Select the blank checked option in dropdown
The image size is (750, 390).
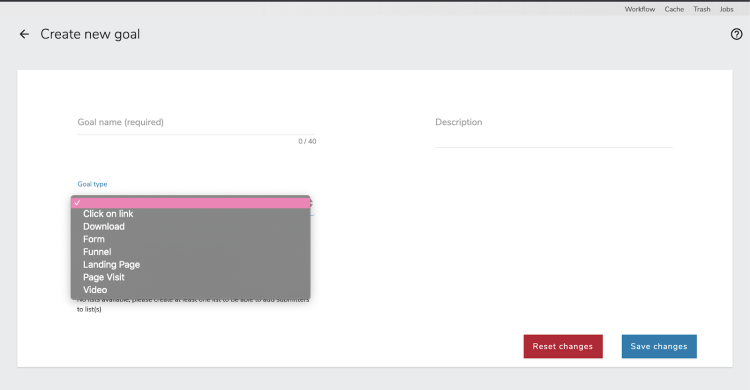[x=190, y=203]
